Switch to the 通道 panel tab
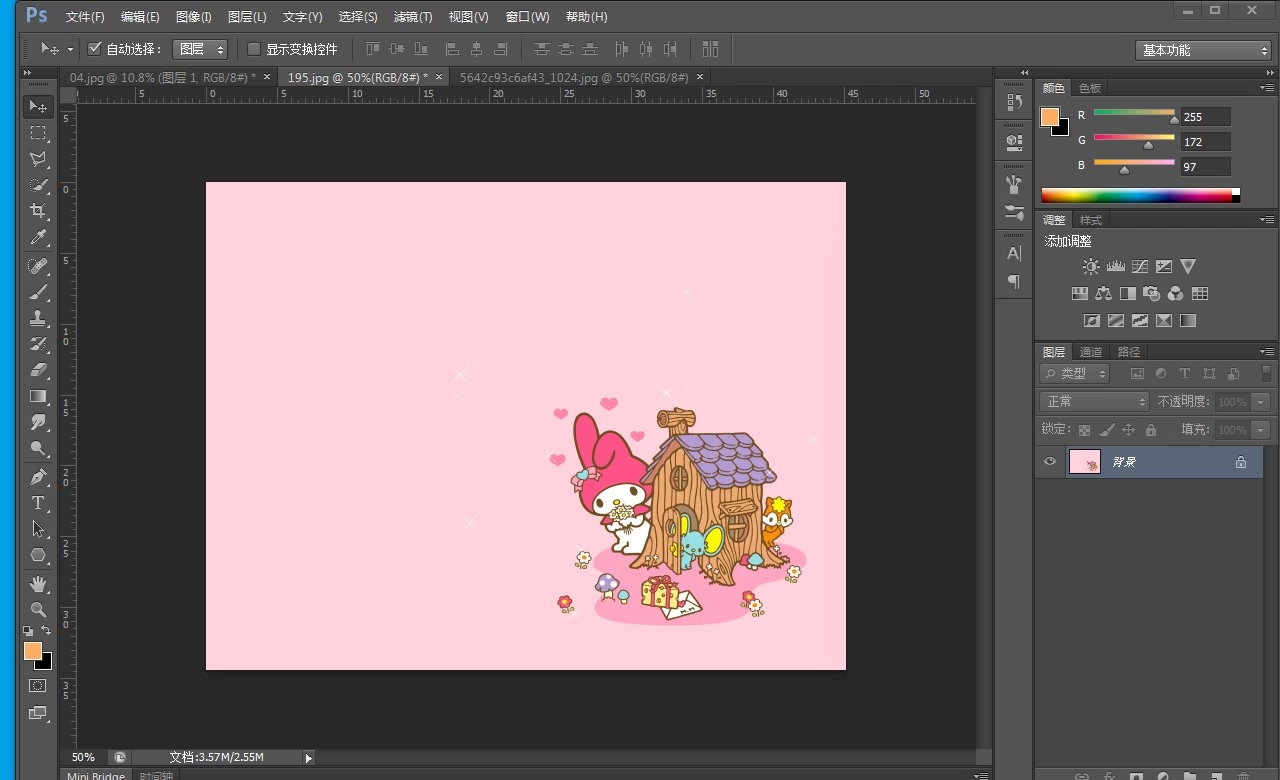This screenshot has width=1280, height=780. pyautogui.click(x=1091, y=352)
